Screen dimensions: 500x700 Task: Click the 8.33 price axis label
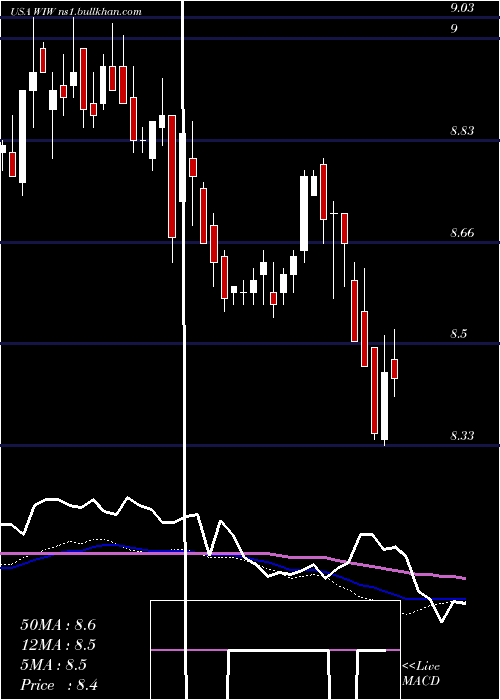click(x=462, y=436)
